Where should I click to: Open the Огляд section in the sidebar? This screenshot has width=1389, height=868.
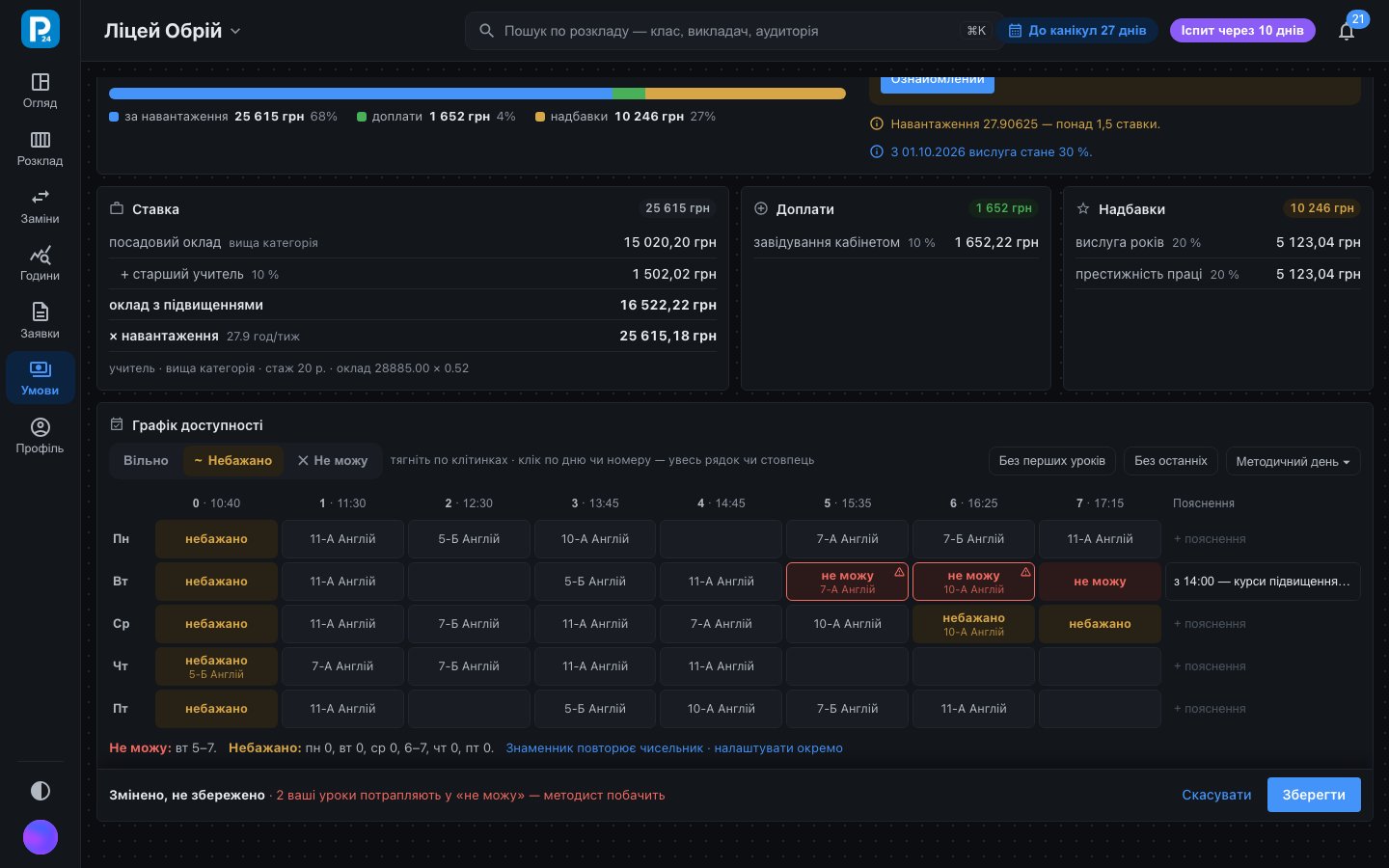pyautogui.click(x=40, y=91)
